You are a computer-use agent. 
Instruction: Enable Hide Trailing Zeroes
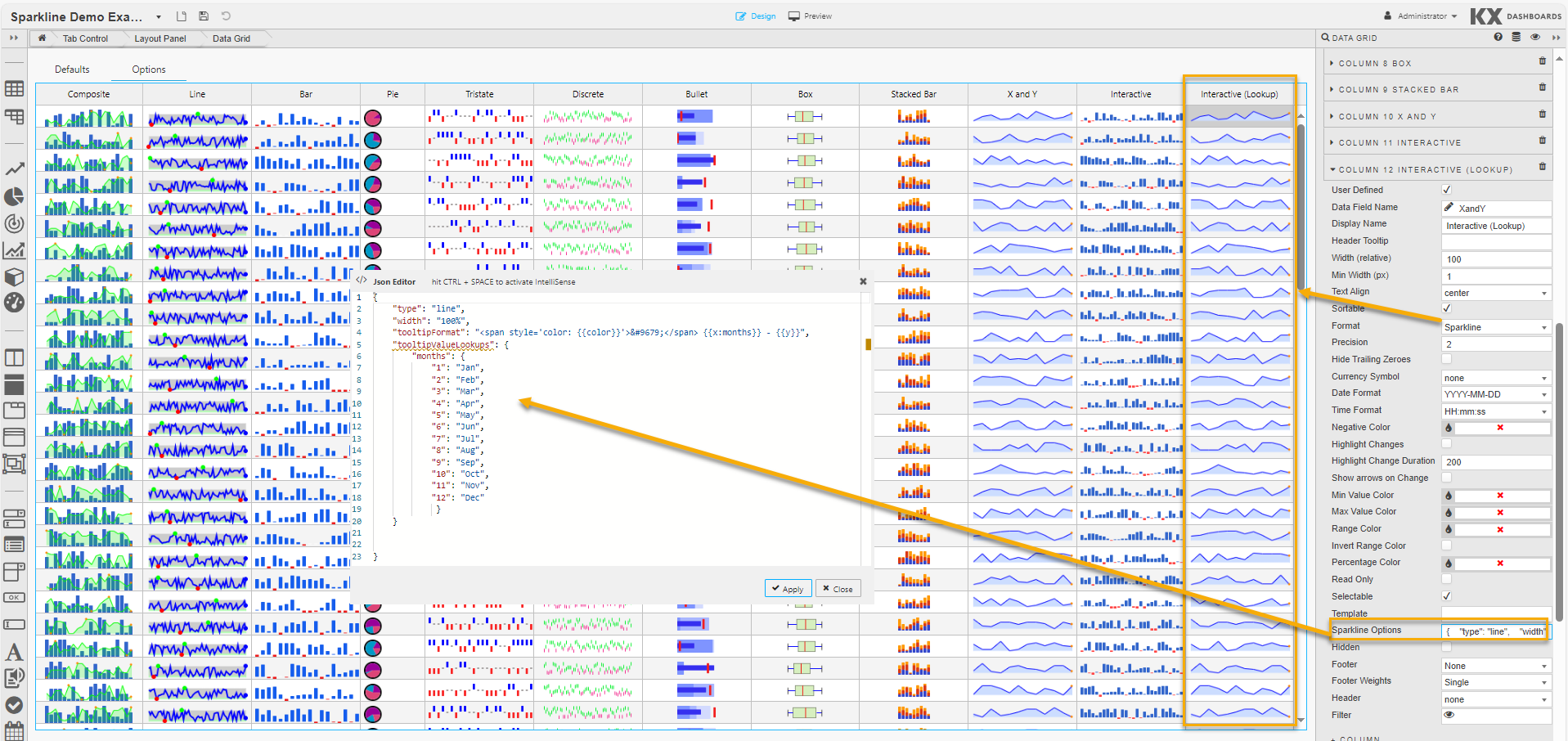pos(1447,359)
